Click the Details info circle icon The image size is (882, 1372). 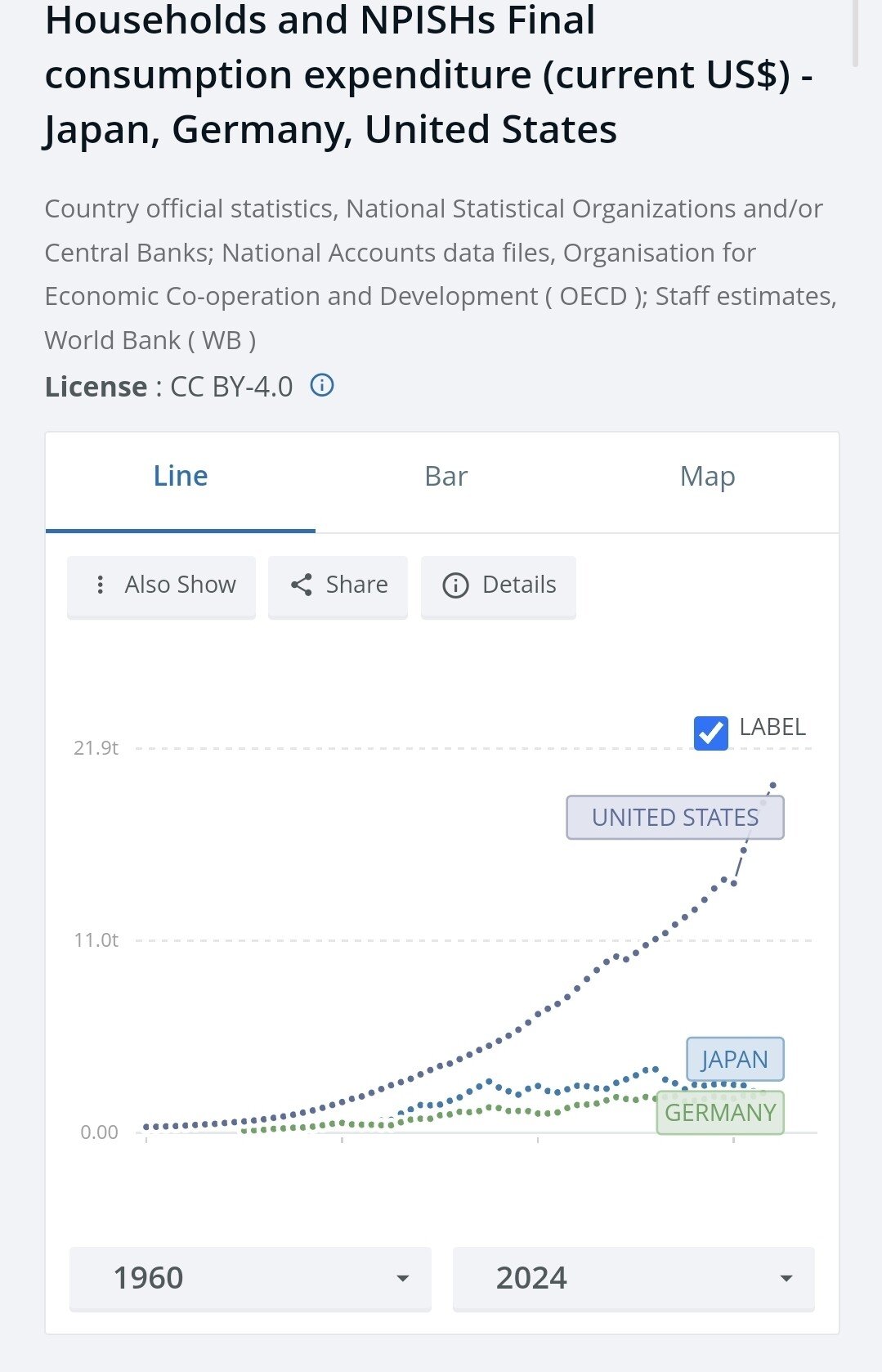[455, 585]
